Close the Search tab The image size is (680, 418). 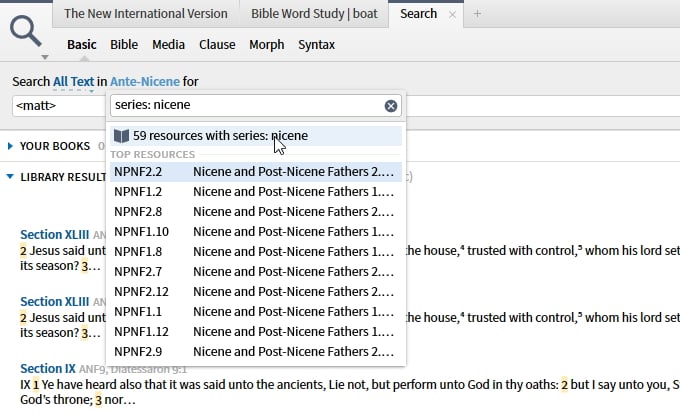[x=452, y=15]
